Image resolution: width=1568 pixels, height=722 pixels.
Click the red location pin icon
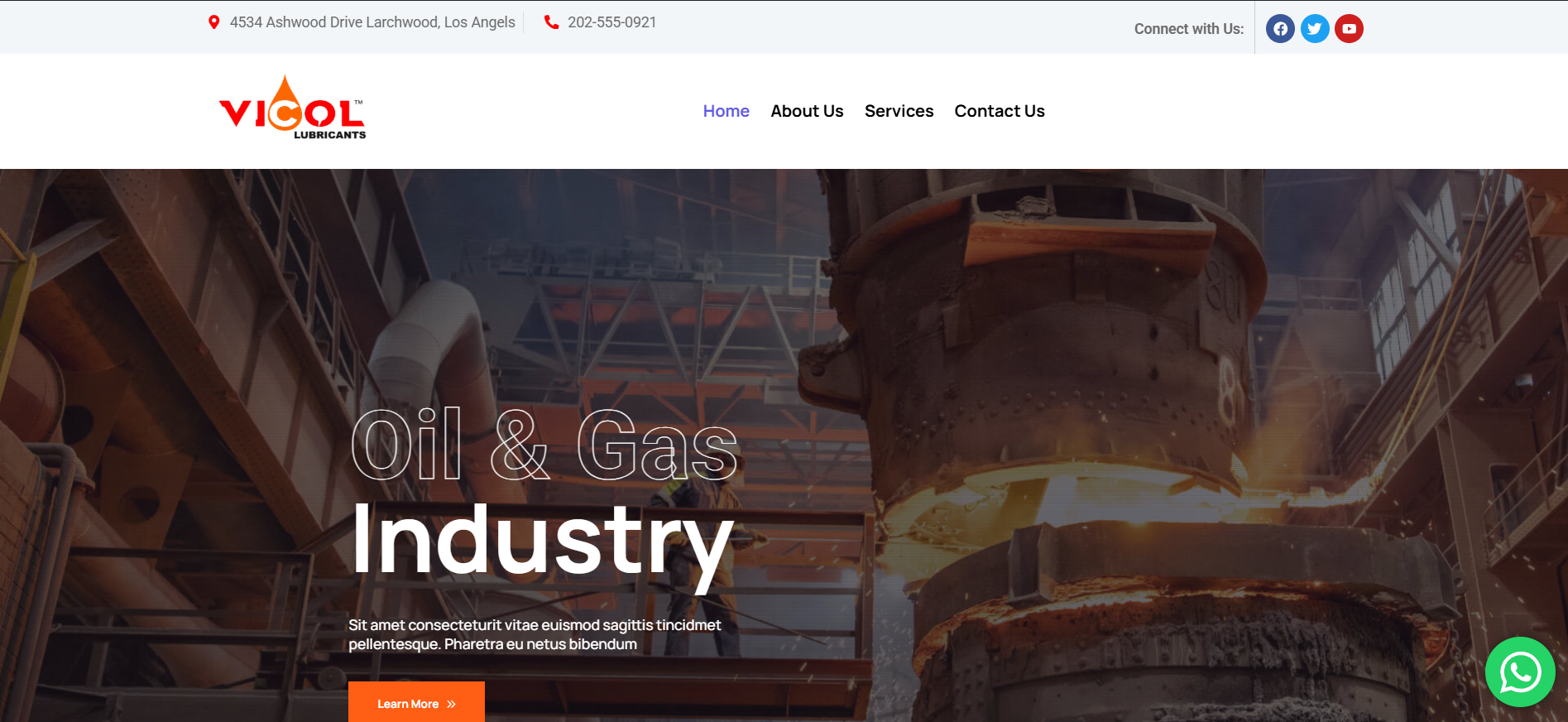click(213, 22)
